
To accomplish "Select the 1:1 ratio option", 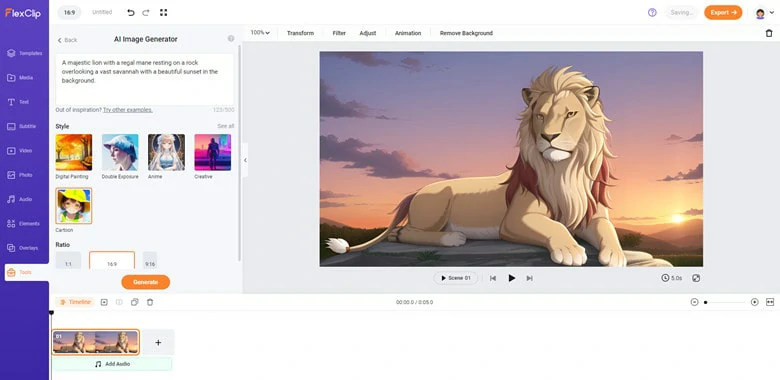I will click(x=68, y=261).
